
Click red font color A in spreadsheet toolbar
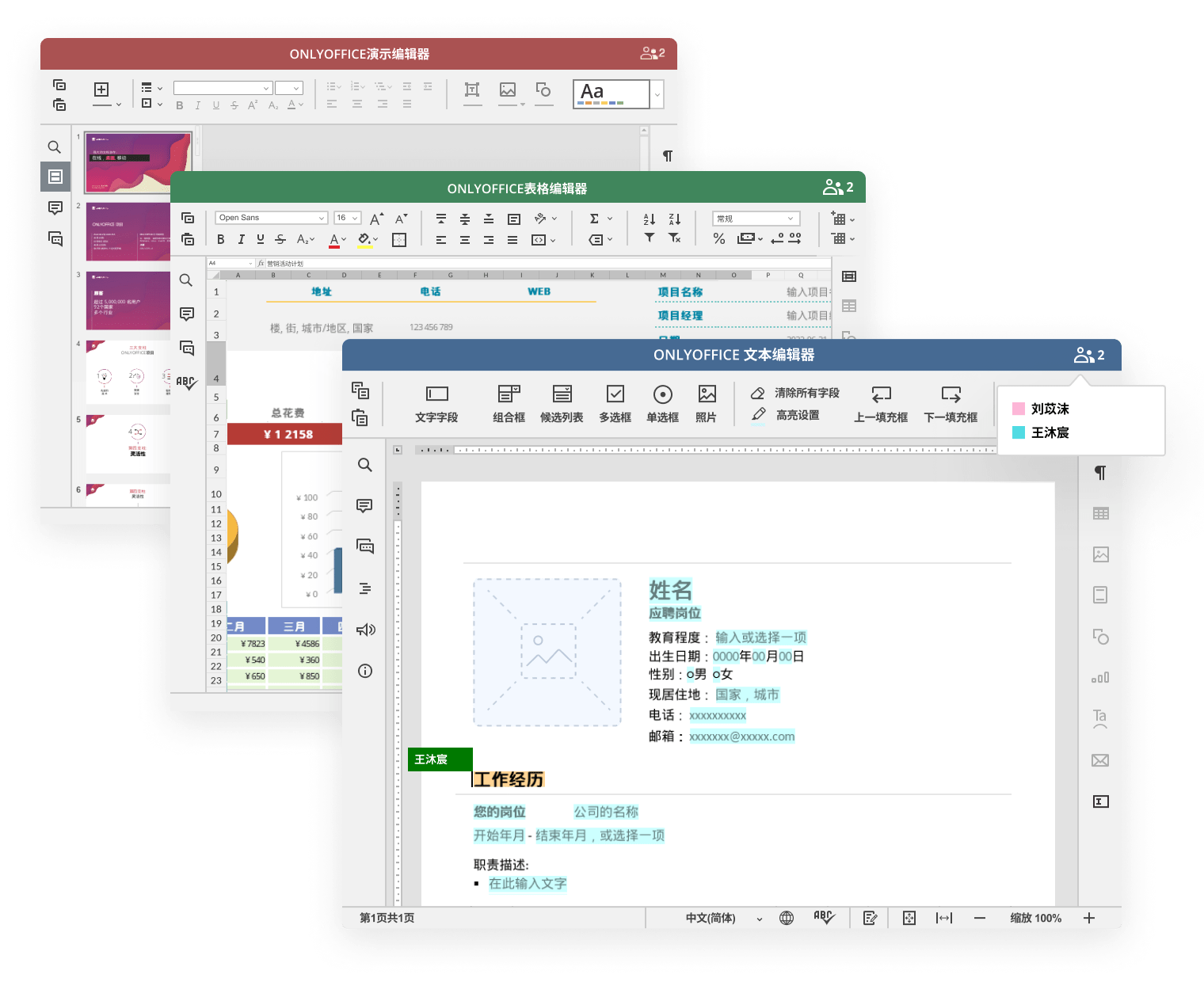pos(334,240)
